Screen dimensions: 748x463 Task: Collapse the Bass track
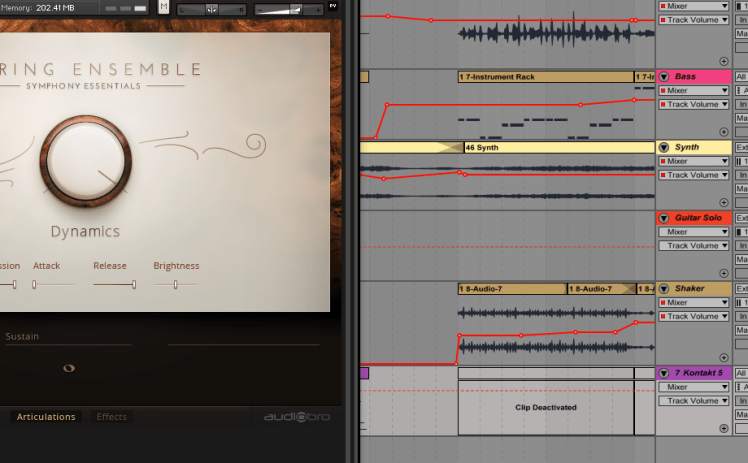(664, 77)
